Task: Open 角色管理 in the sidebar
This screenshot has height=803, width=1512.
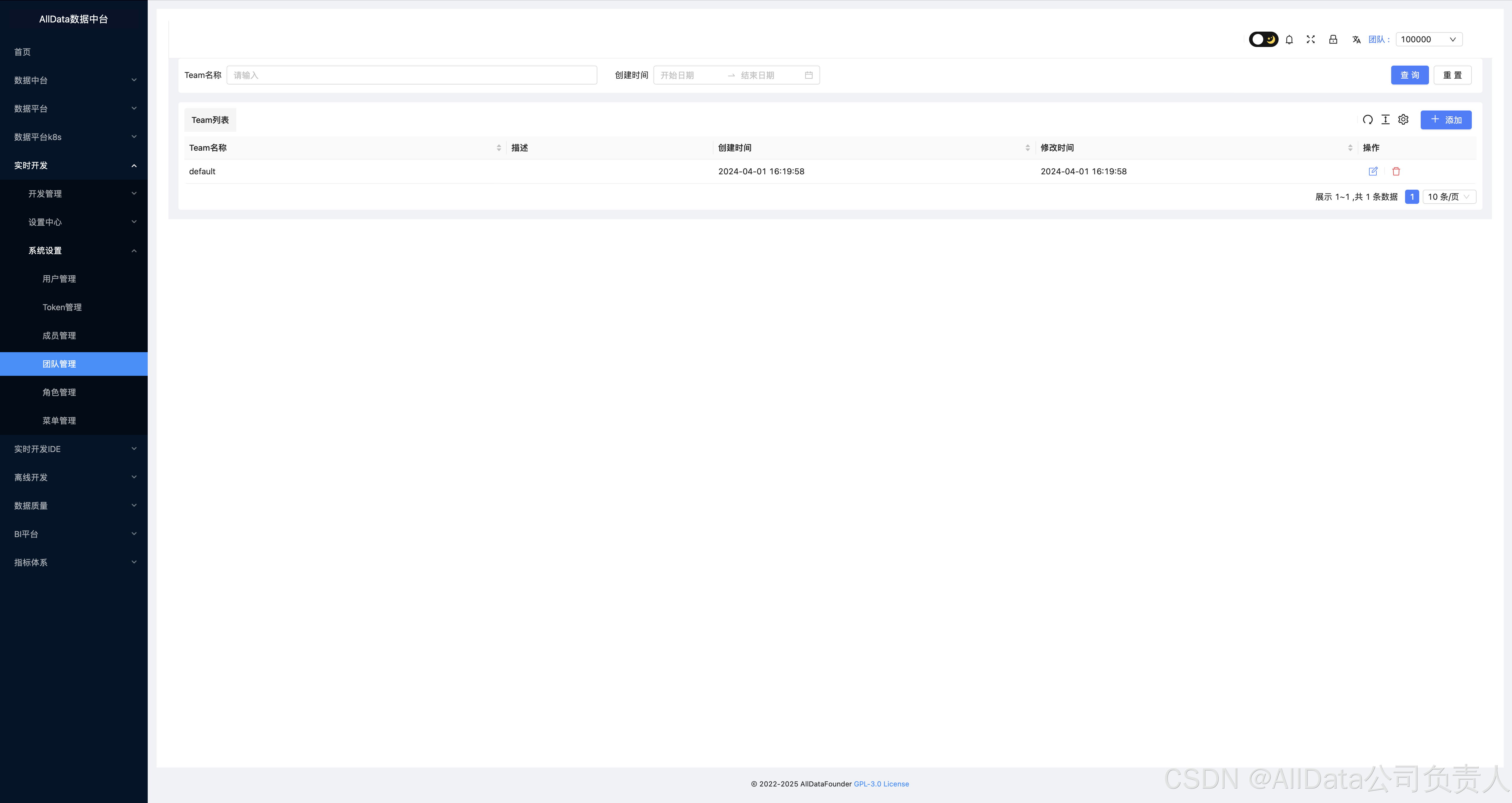Action: coord(59,392)
